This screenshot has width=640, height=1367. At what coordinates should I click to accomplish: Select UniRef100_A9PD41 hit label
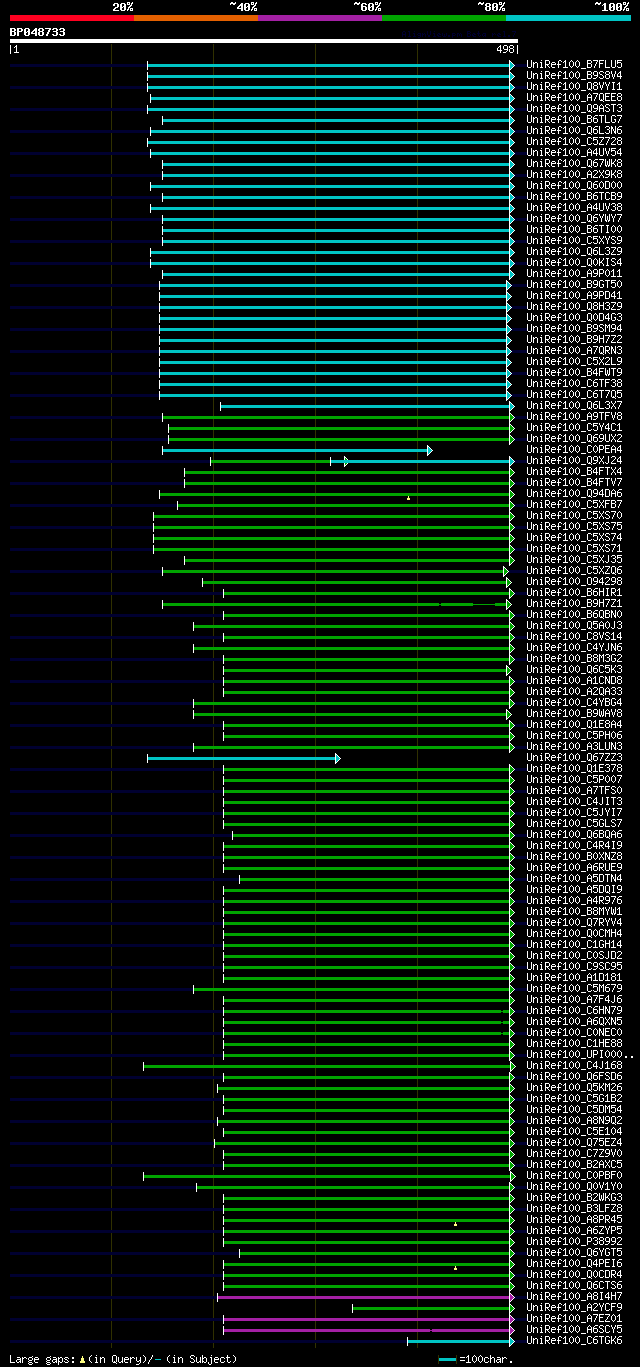pyautogui.click(x=574, y=296)
